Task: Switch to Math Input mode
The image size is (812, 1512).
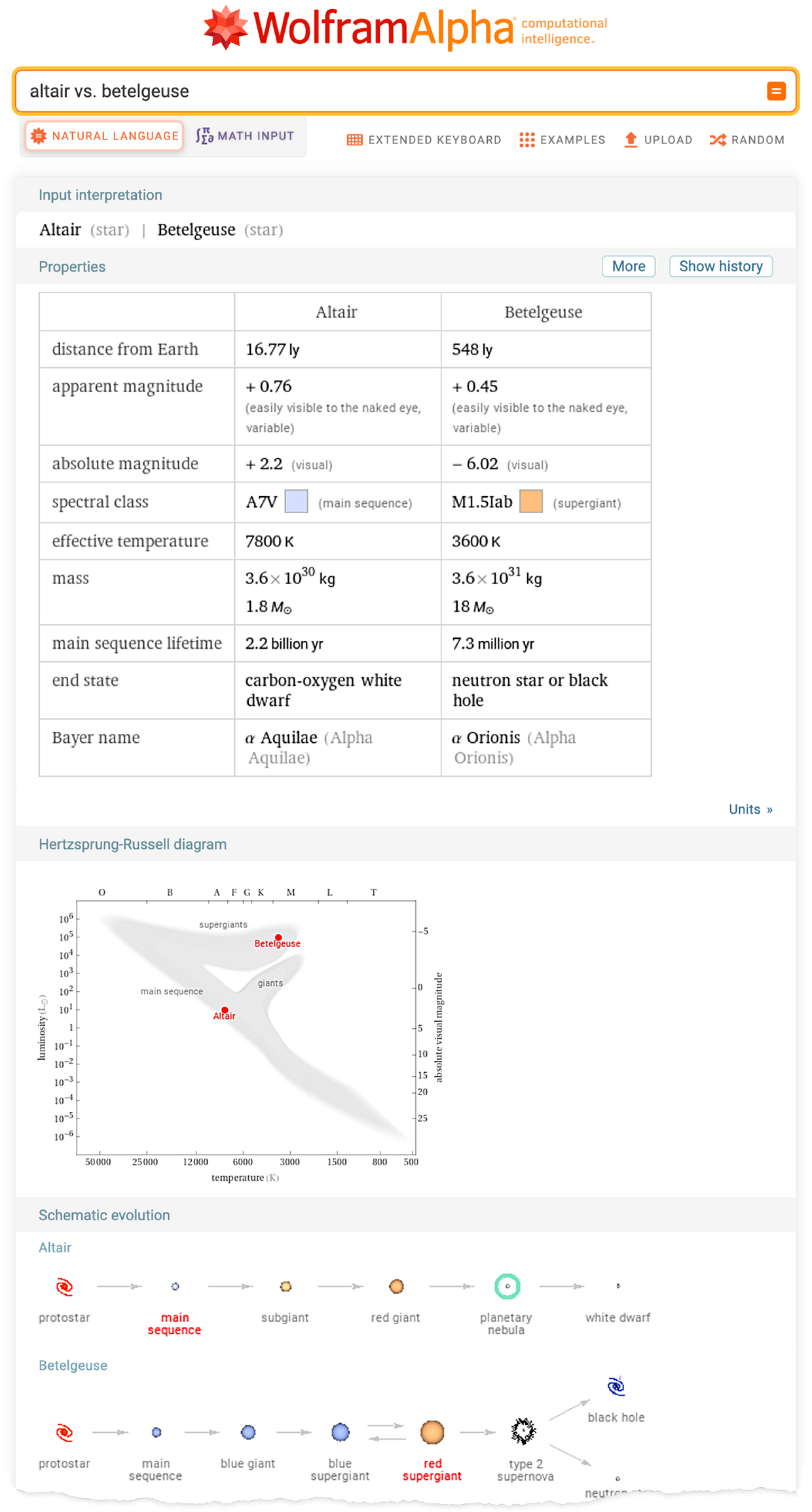Action: [x=245, y=136]
